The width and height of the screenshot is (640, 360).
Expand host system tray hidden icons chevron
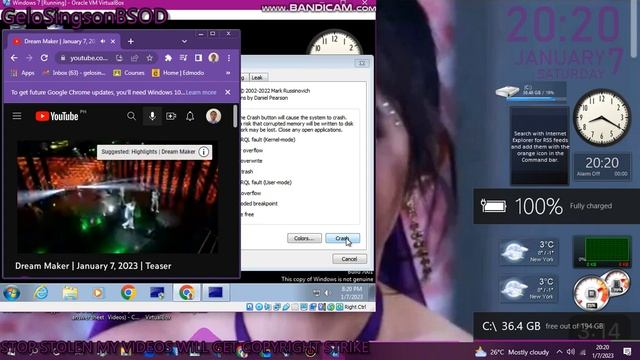pyautogui.click(x=559, y=352)
